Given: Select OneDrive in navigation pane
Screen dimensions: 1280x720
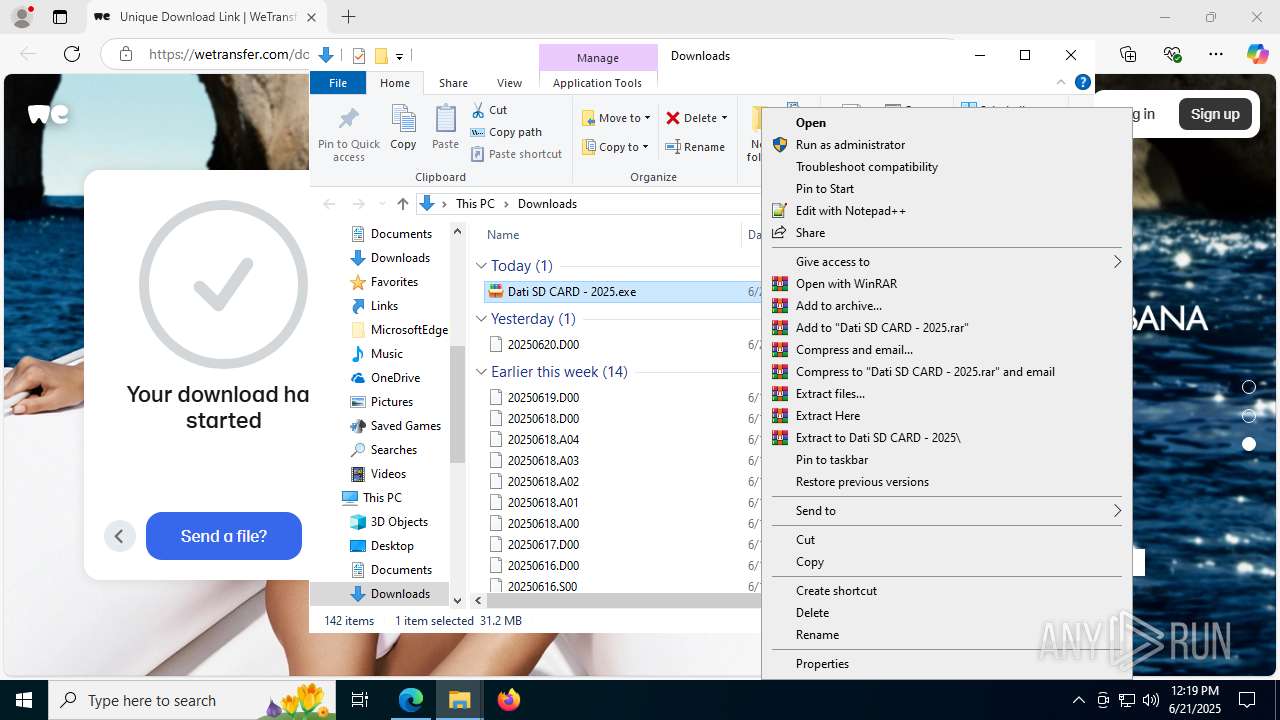Looking at the screenshot, I should click(x=395, y=378).
